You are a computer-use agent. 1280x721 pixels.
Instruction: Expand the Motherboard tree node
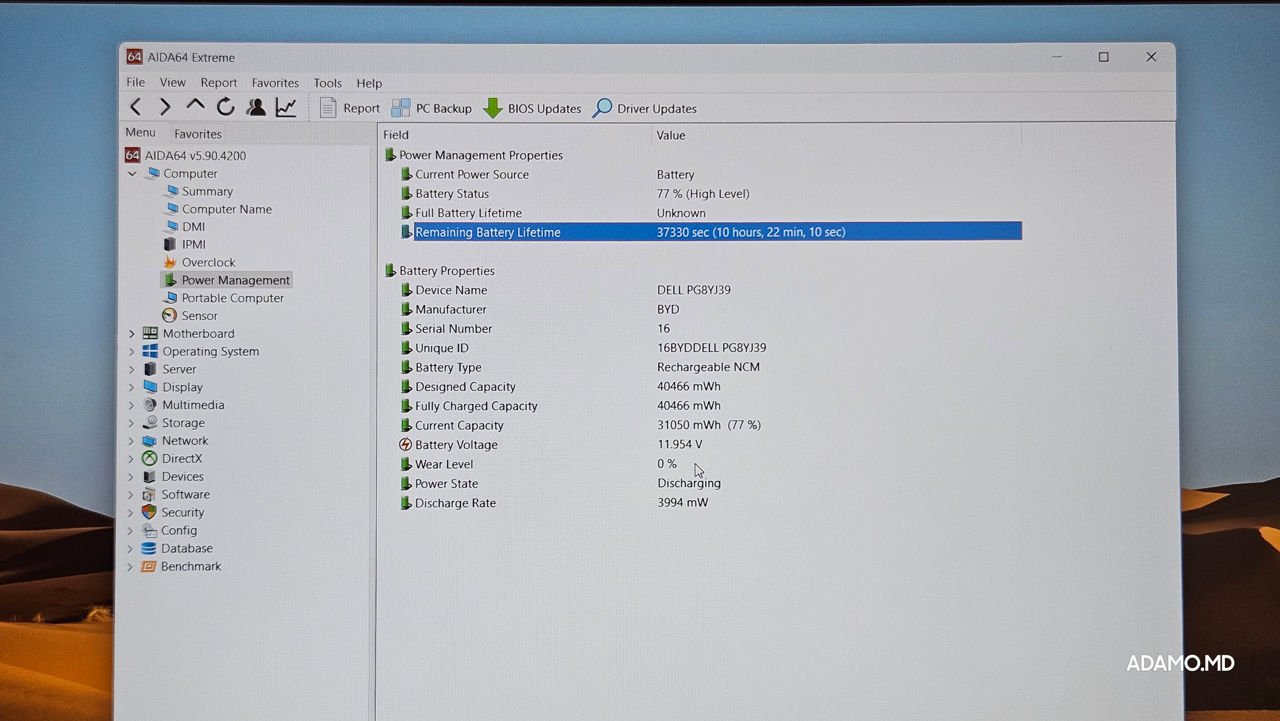coord(131,333)
